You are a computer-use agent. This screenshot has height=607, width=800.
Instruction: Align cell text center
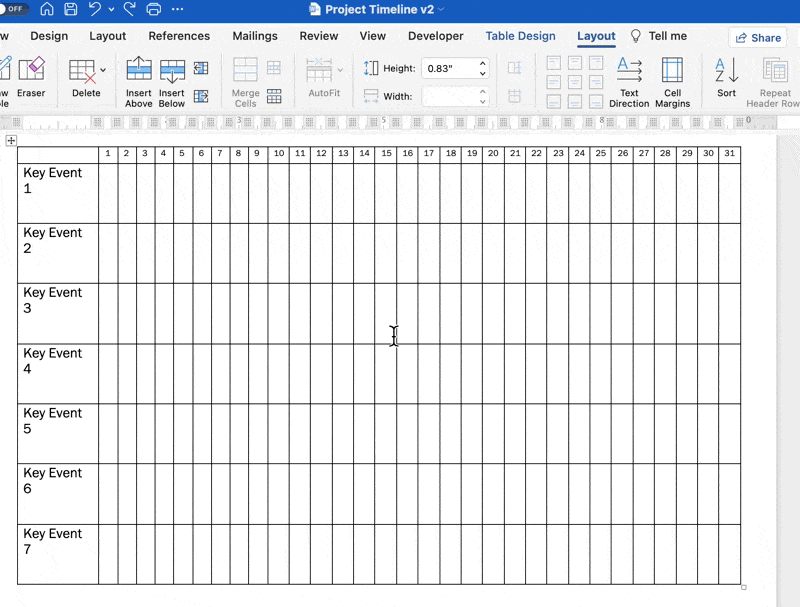pos(575,82)
